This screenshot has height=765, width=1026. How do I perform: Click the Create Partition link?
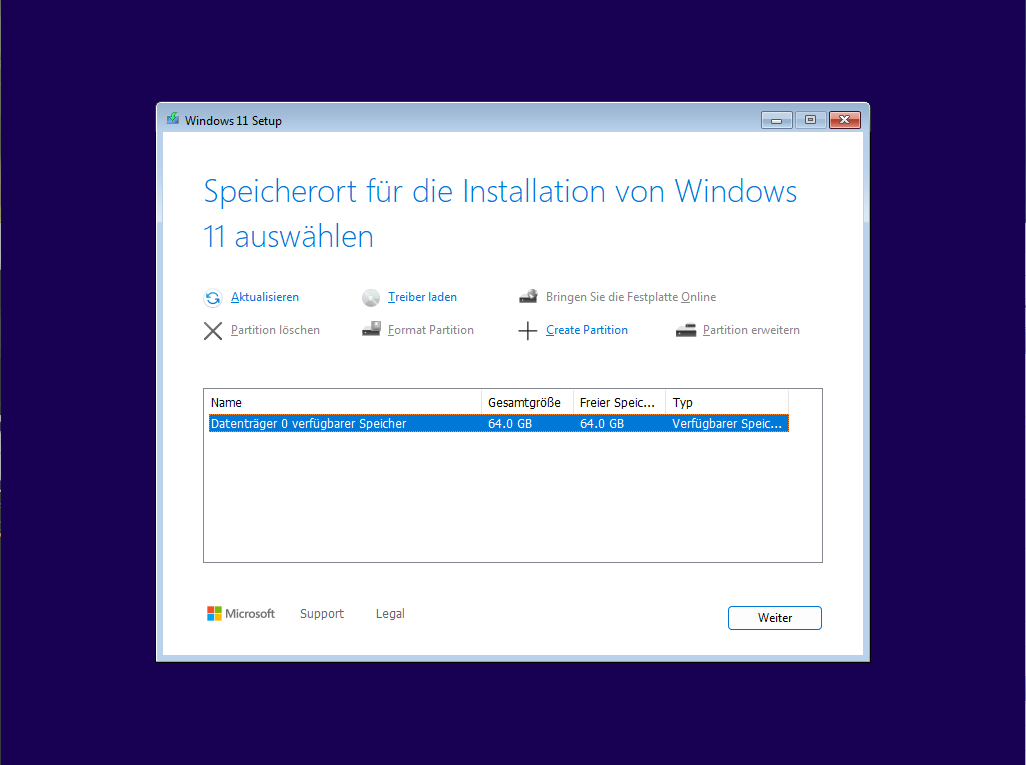(x=587, y=330)
